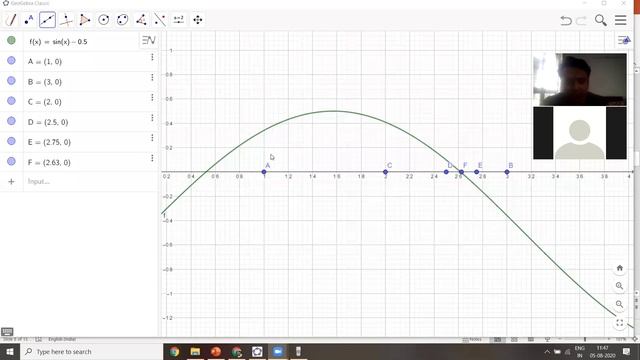Open Zoom from the taskbar
The height and width of the screenshot is (360, 640).
[278, 351]
